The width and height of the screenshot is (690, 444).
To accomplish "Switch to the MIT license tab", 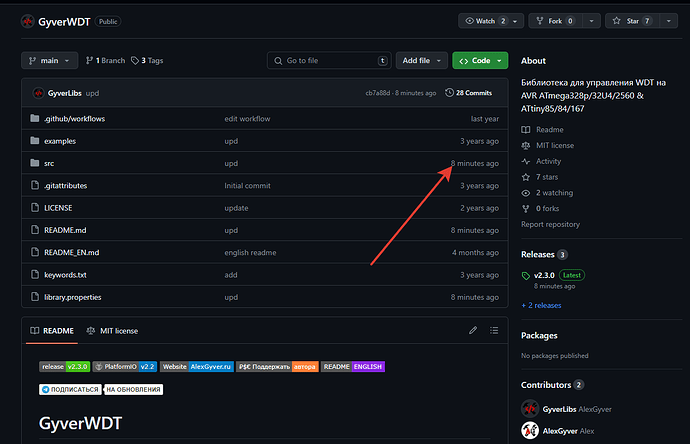I will coord(112,331).
